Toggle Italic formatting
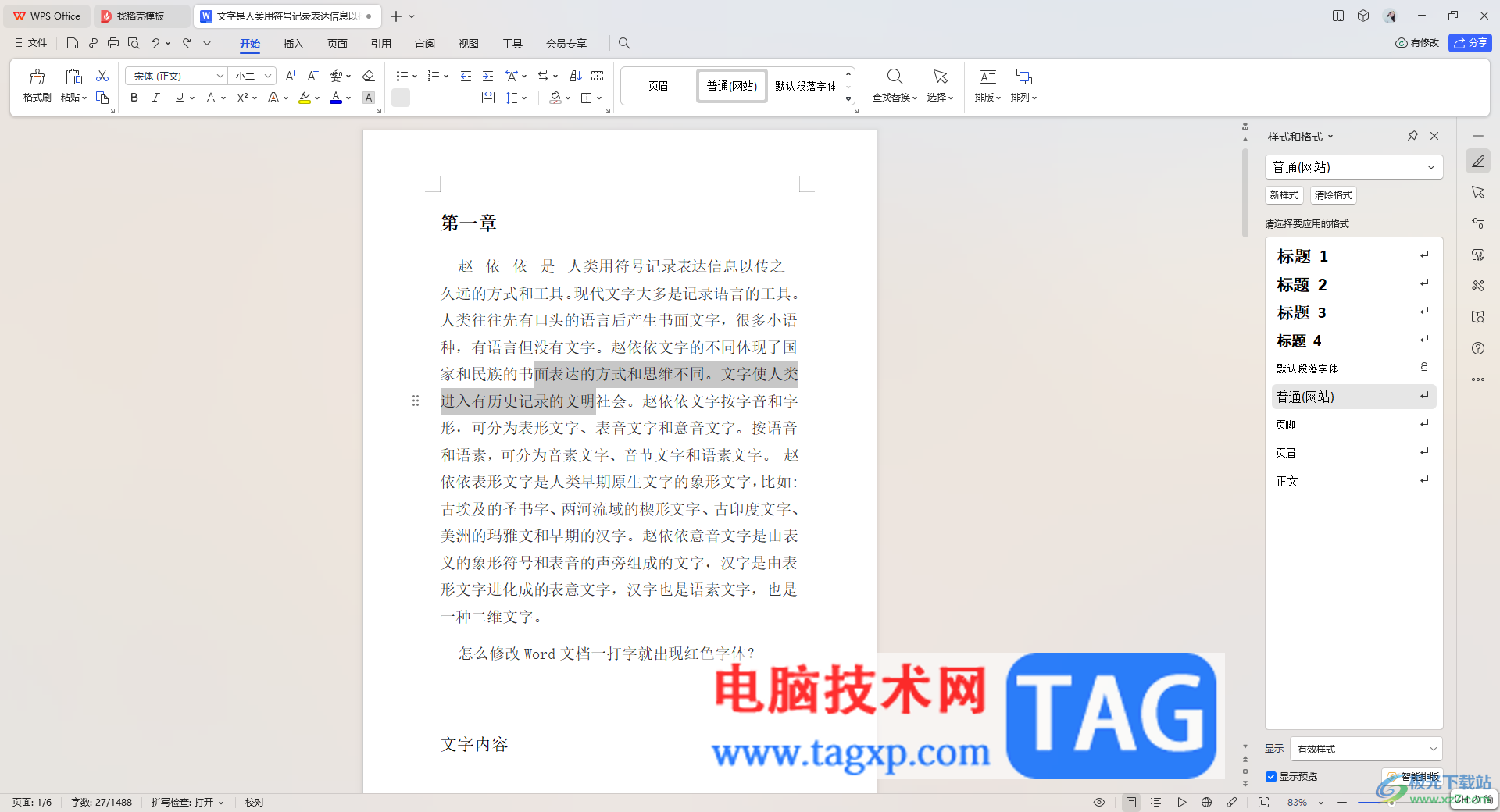The image size is (1500, 812). coord(155,98)
